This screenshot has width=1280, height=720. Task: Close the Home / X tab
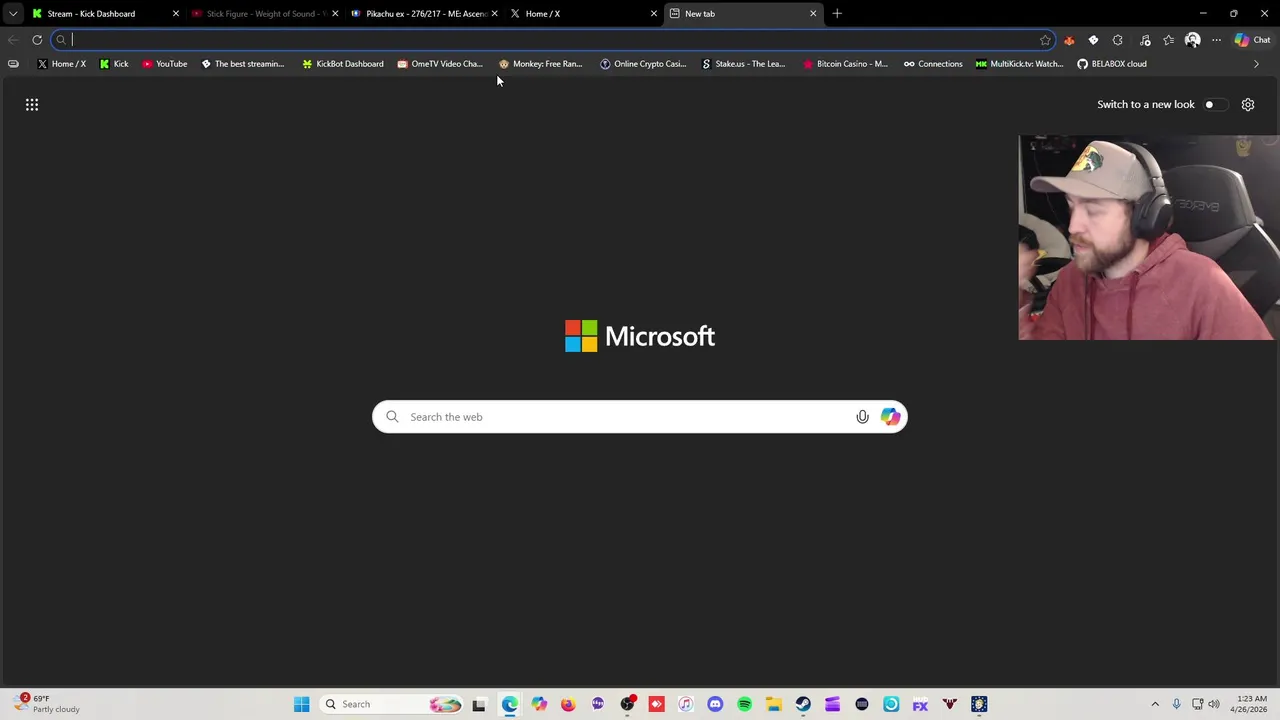click(x=653, y=14)
